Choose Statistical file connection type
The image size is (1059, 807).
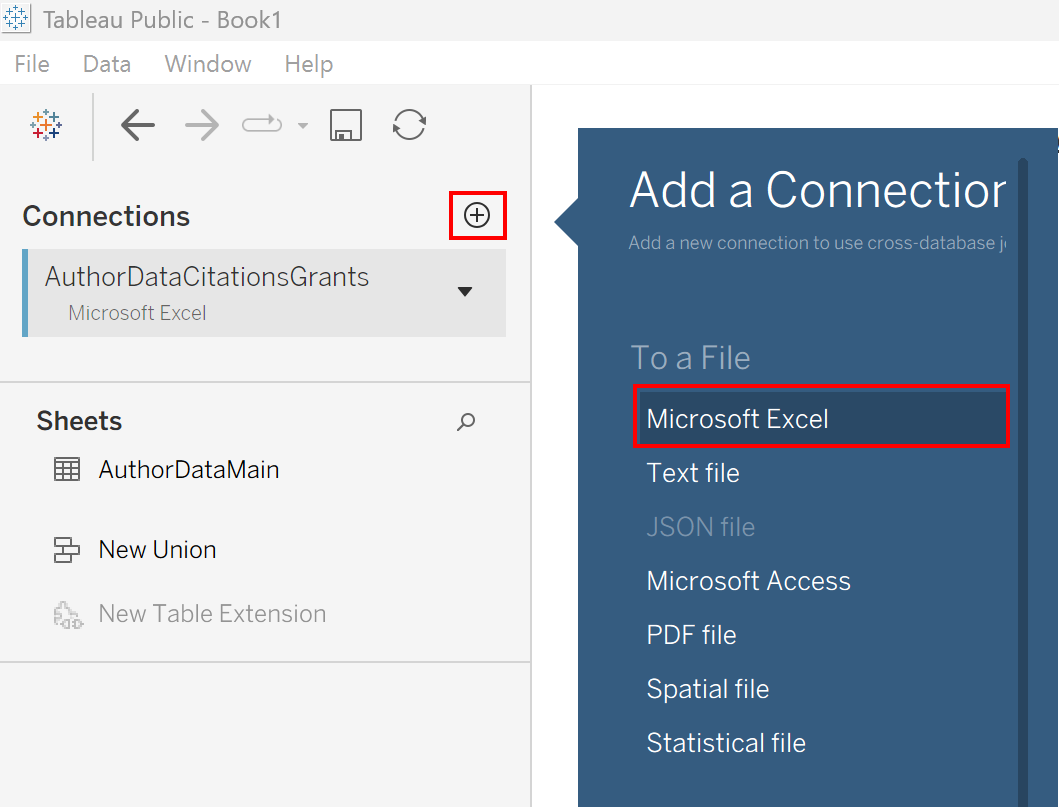coord(726,743)
